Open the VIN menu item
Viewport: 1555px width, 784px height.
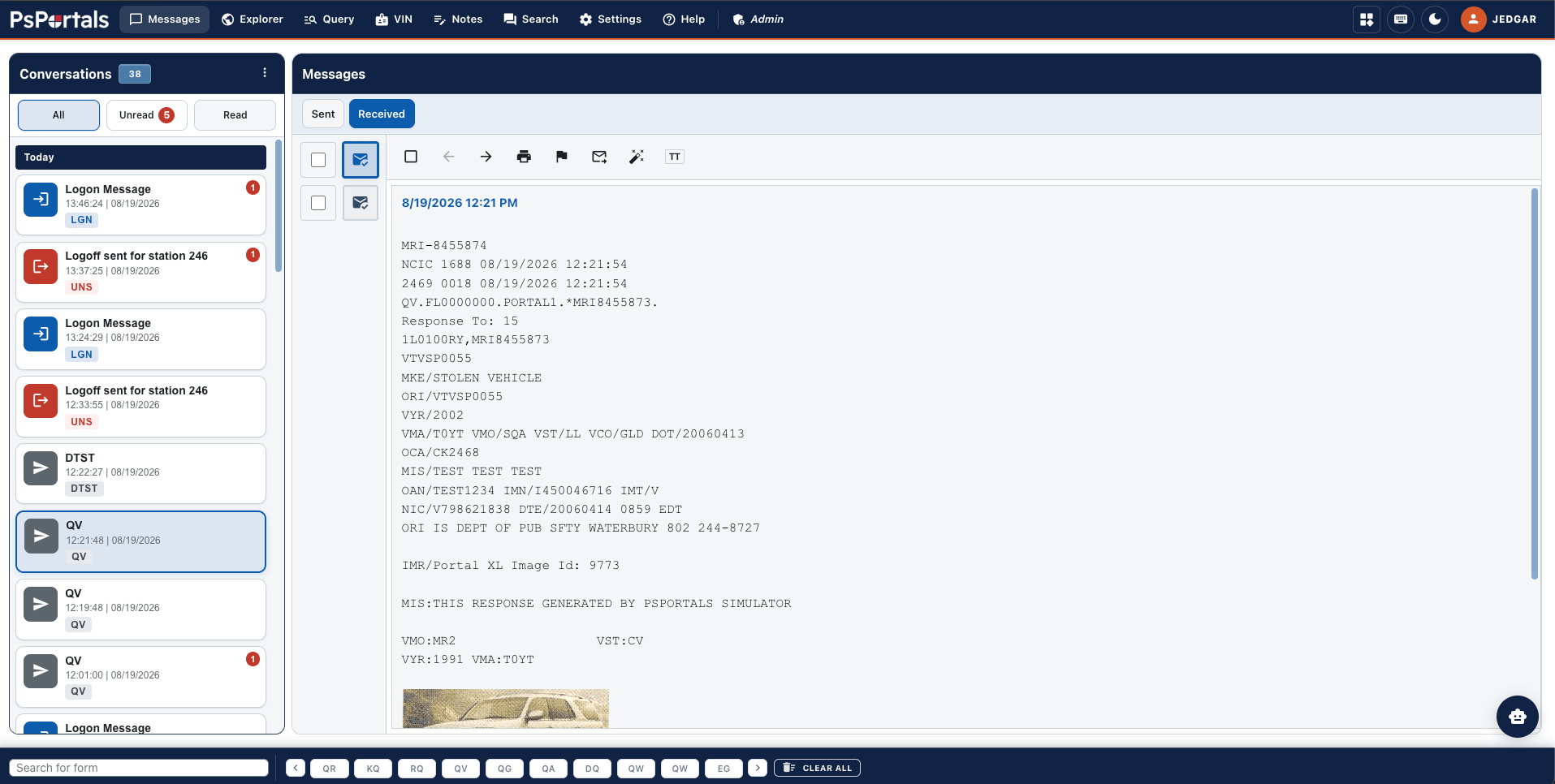pos(394,19)
